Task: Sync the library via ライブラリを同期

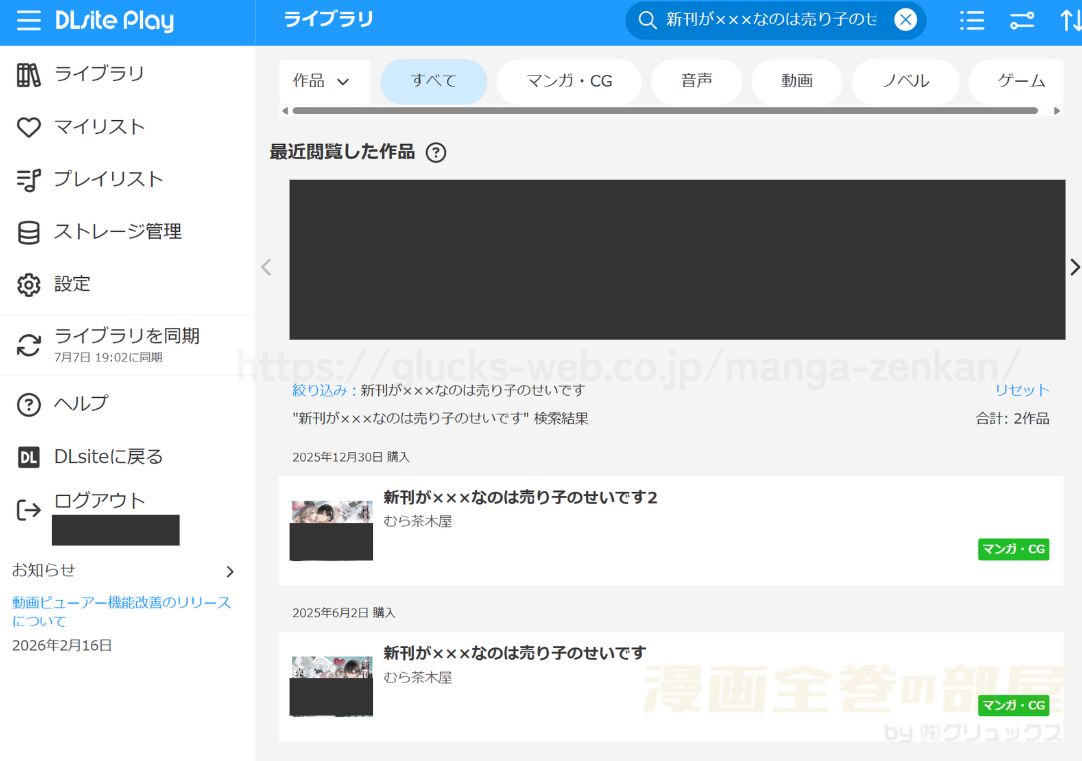Action: [x=128, y=345]
